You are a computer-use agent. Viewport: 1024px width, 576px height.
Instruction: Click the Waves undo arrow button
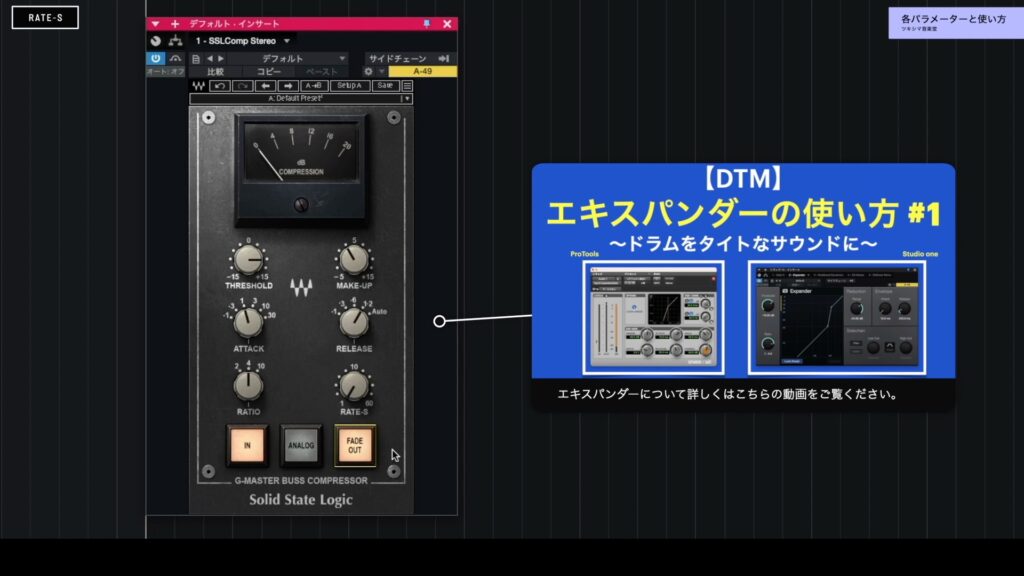click(x=219, y=86)
